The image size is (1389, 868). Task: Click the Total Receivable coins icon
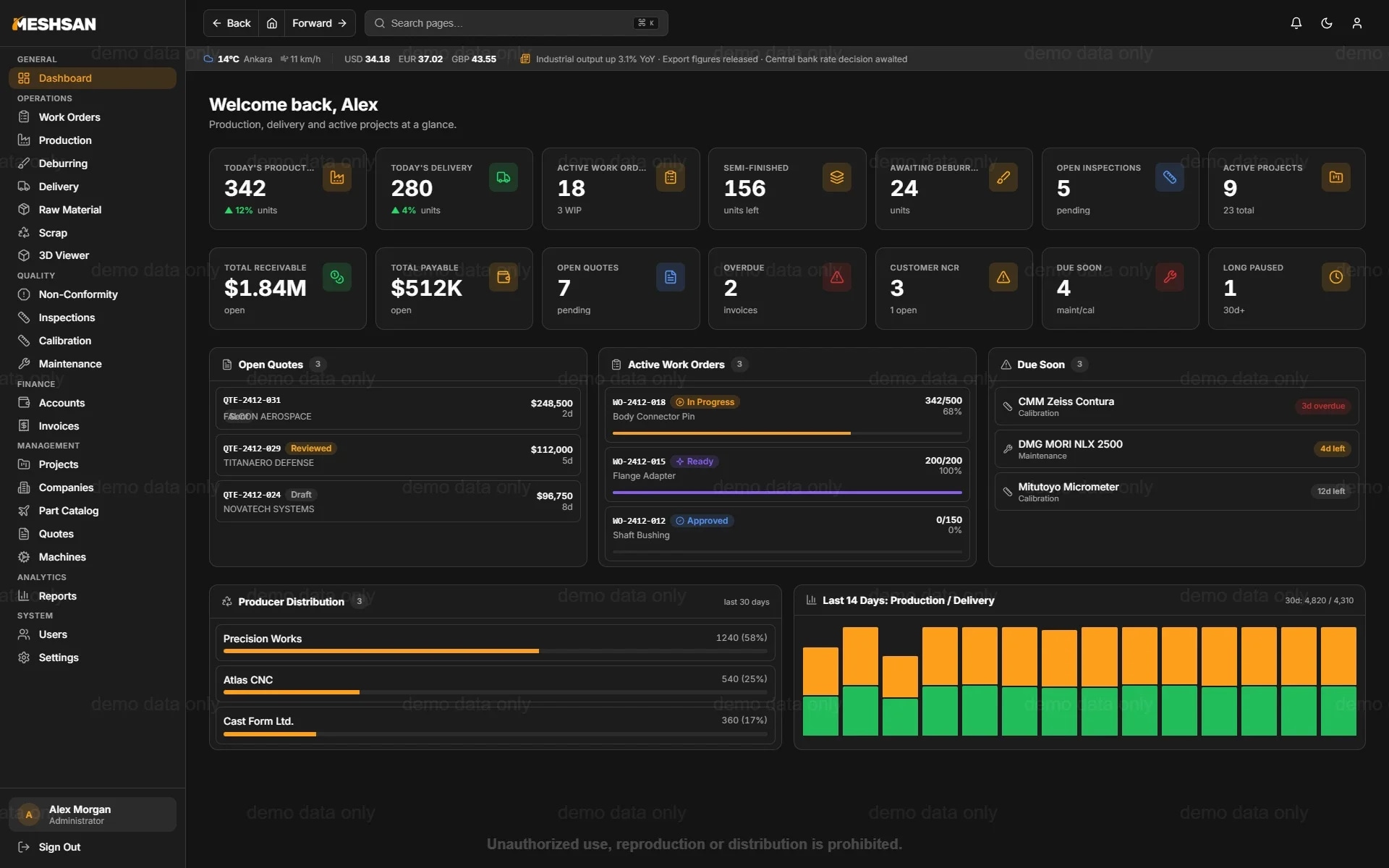pos(337,277)
